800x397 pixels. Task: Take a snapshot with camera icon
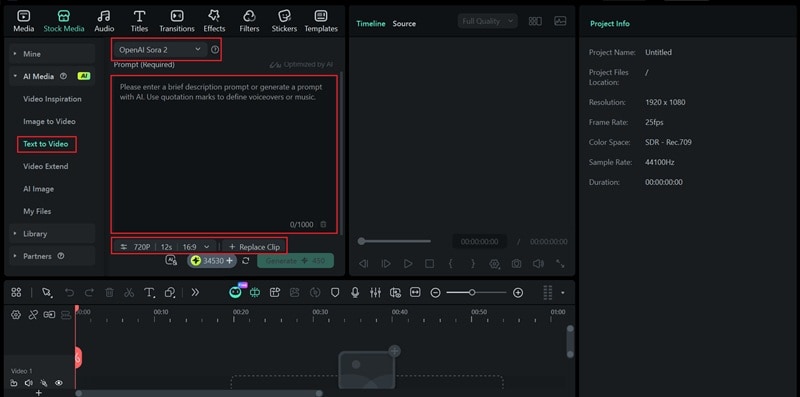516,264
